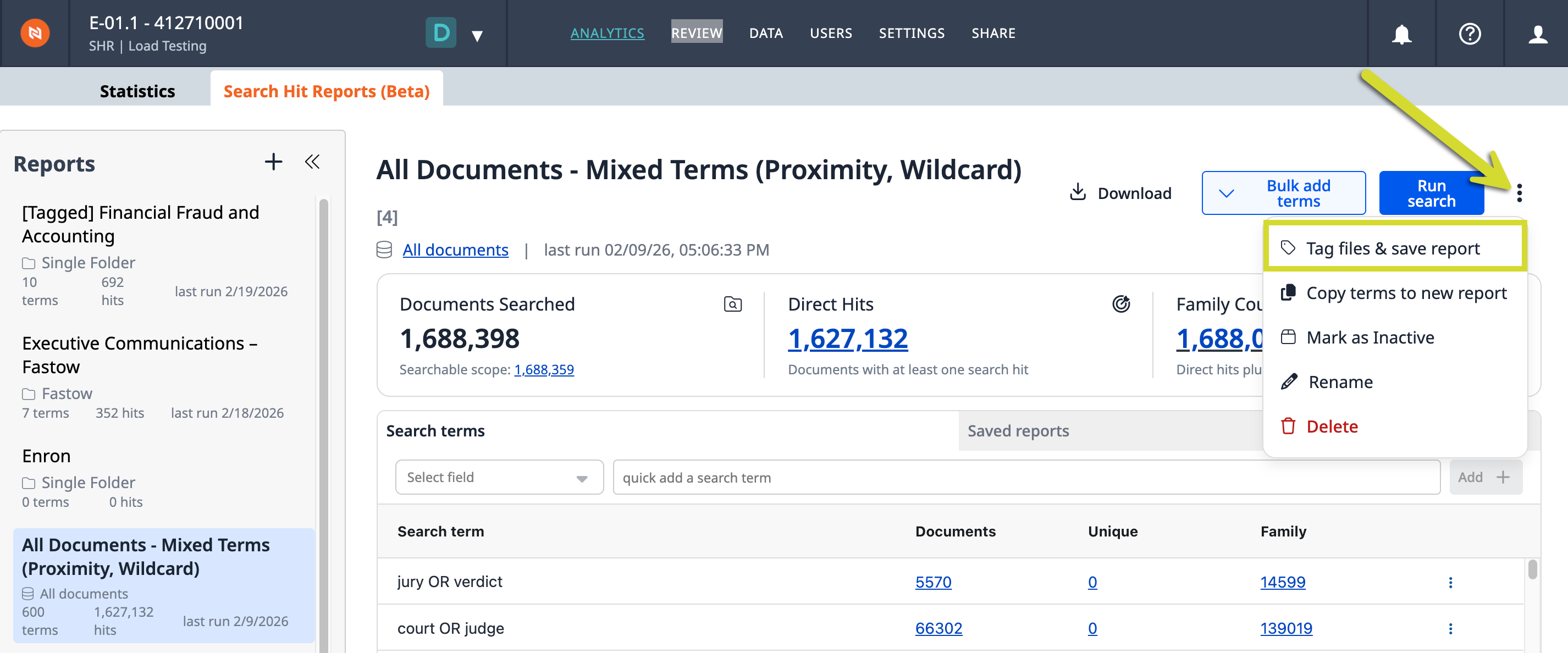Click the Direct Hits target icon

pyautogui.click(x=1120, y=303)
